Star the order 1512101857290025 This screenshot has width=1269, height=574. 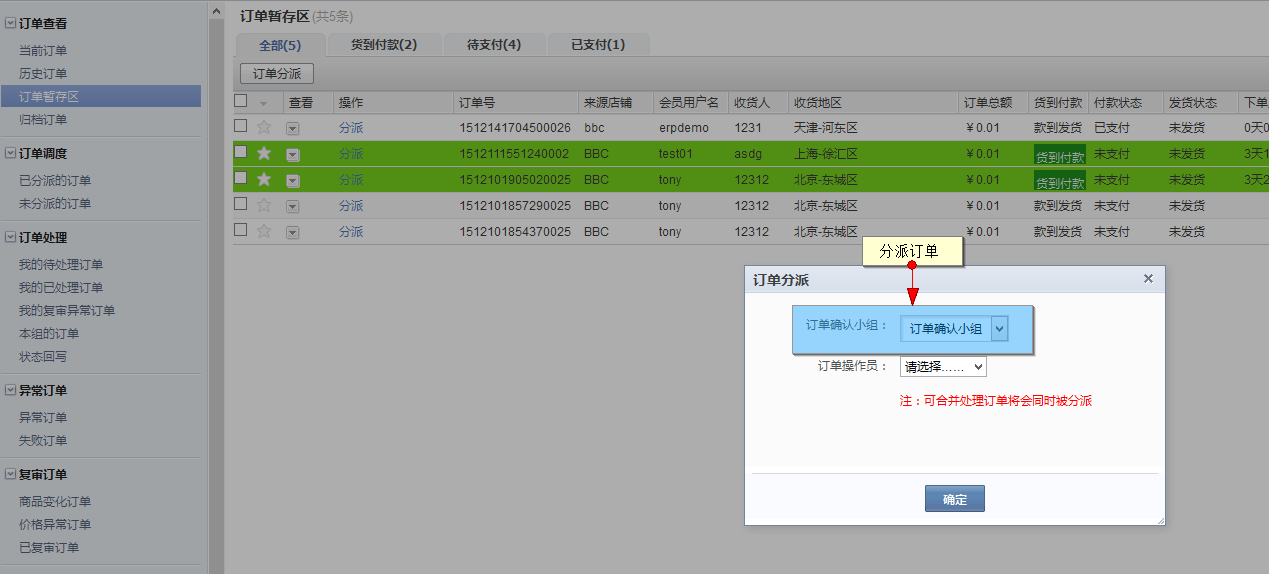264,205
